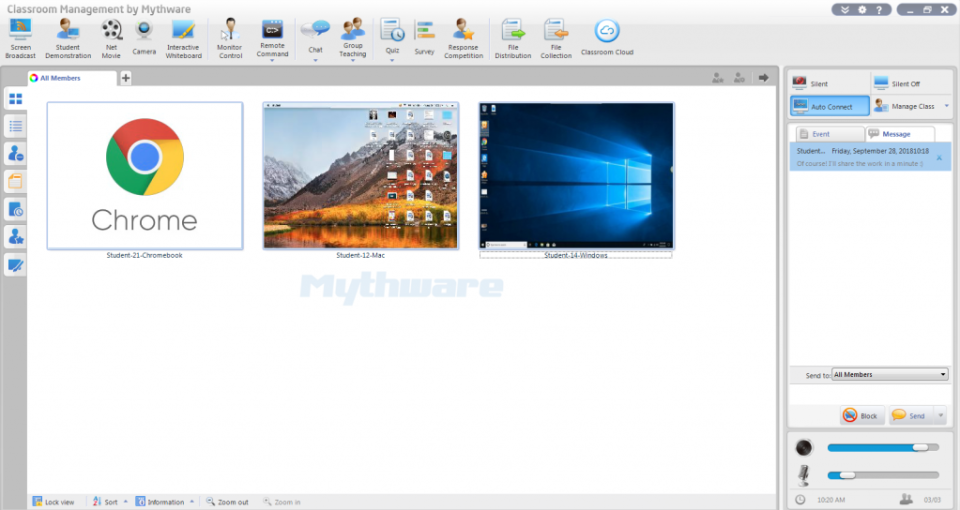Open the Quiz tool

[392, 36]
